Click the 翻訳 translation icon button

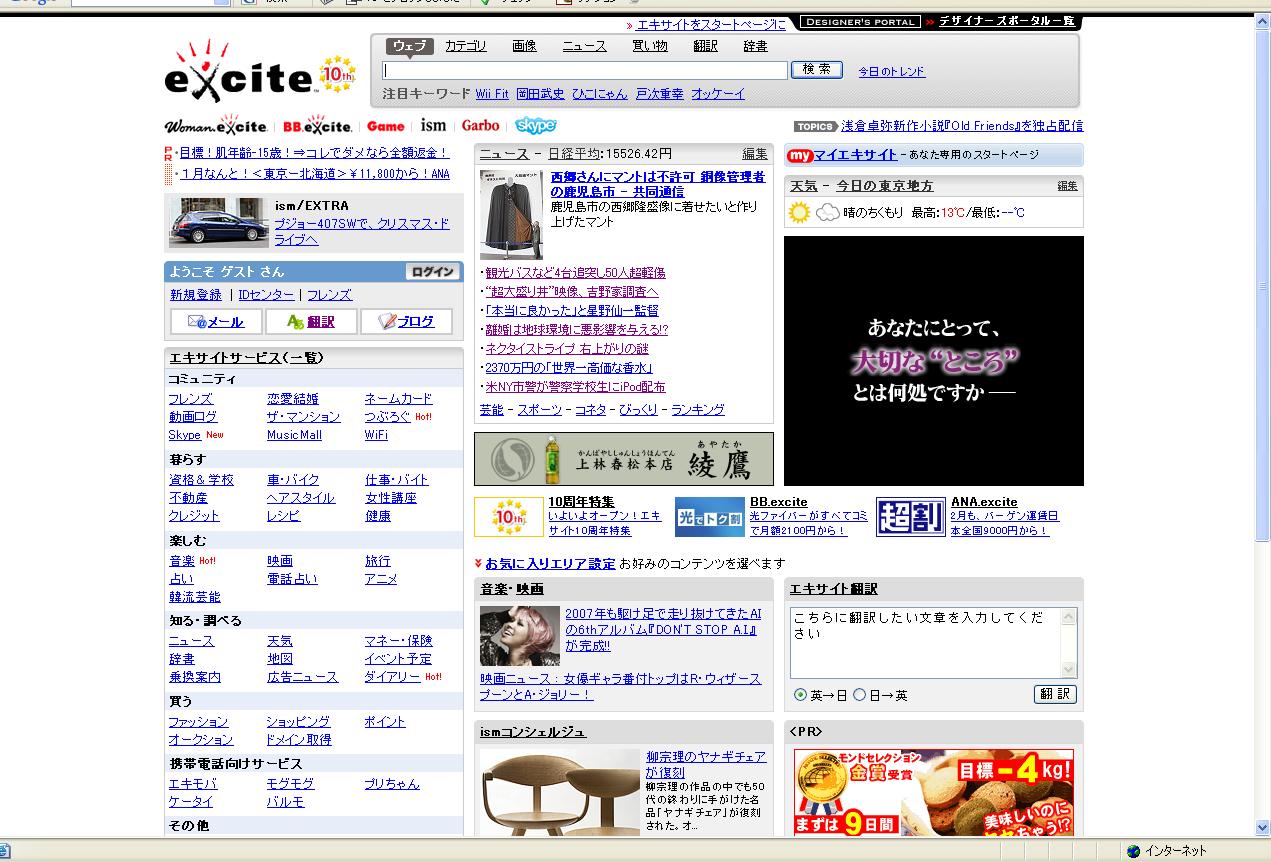coord(311,321)
